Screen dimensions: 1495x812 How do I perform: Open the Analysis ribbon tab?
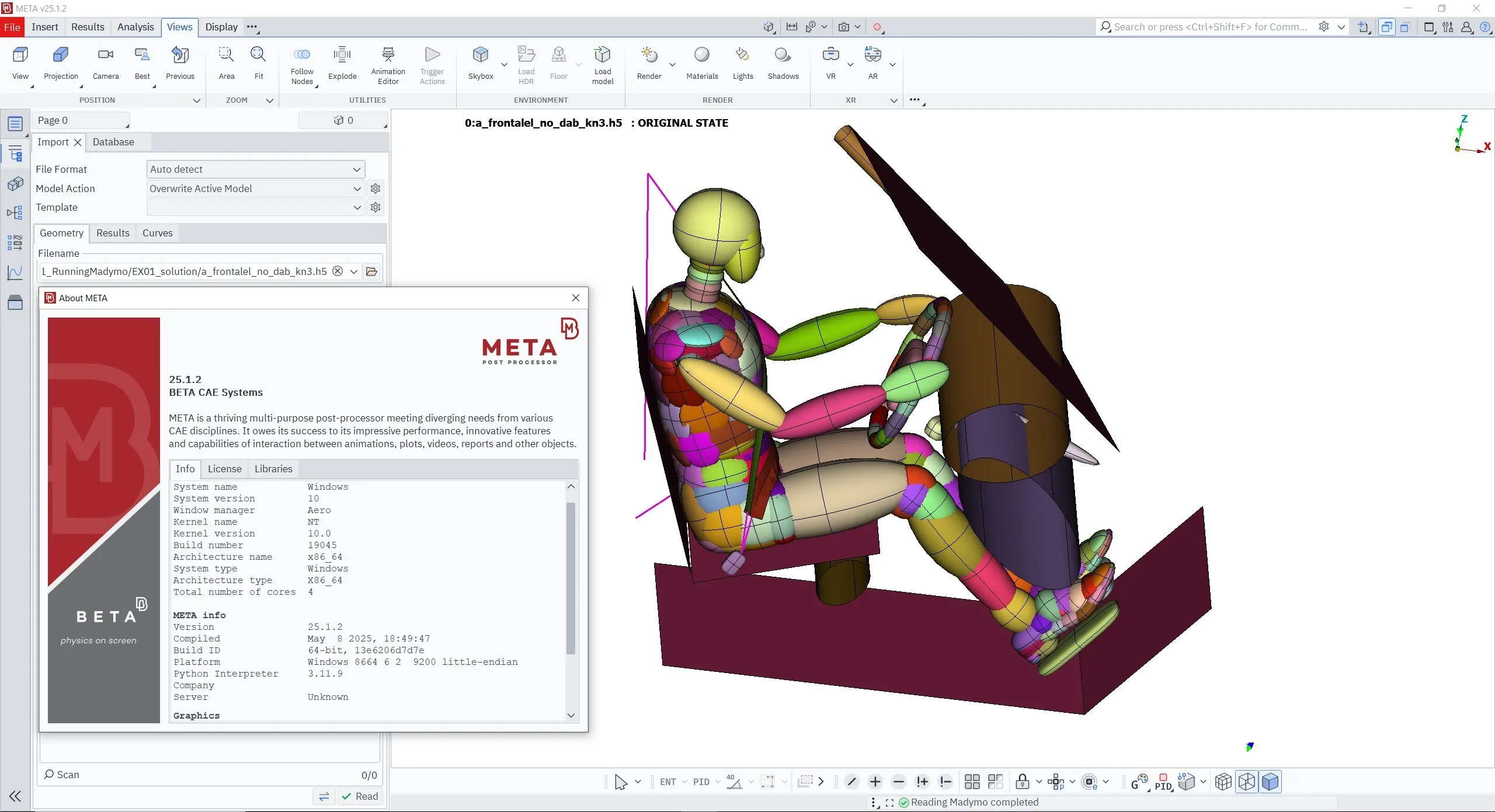click(x=135, y=27)
